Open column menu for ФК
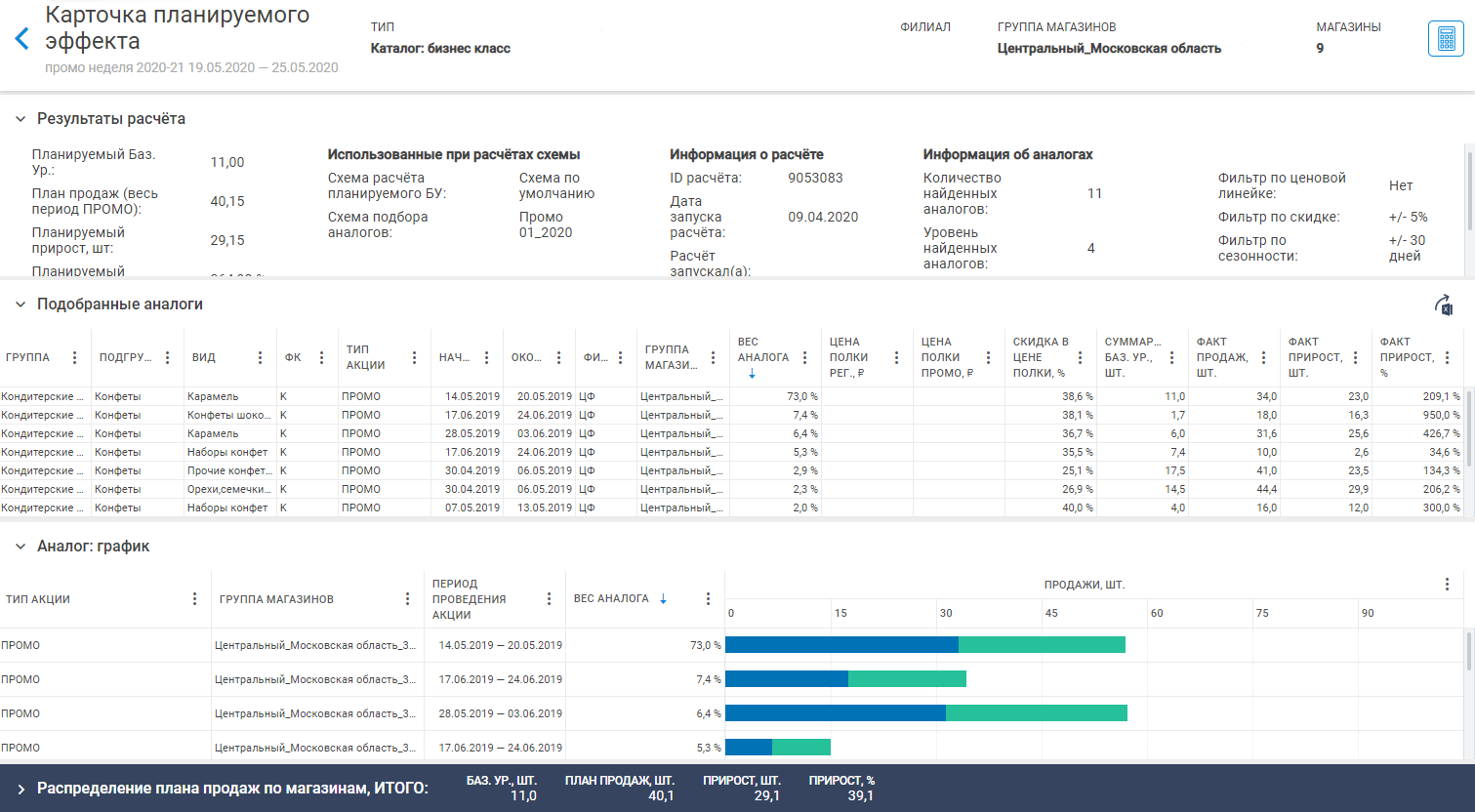Viewport: 1475px width, 812px height. point(322,358)
